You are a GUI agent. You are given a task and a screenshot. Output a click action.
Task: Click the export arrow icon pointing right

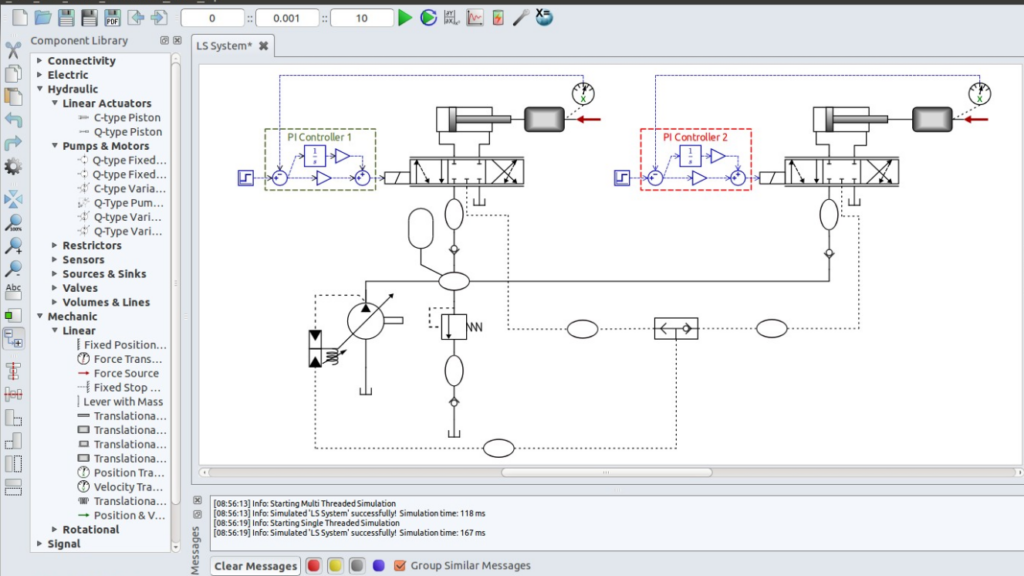[x=159, y=18]
